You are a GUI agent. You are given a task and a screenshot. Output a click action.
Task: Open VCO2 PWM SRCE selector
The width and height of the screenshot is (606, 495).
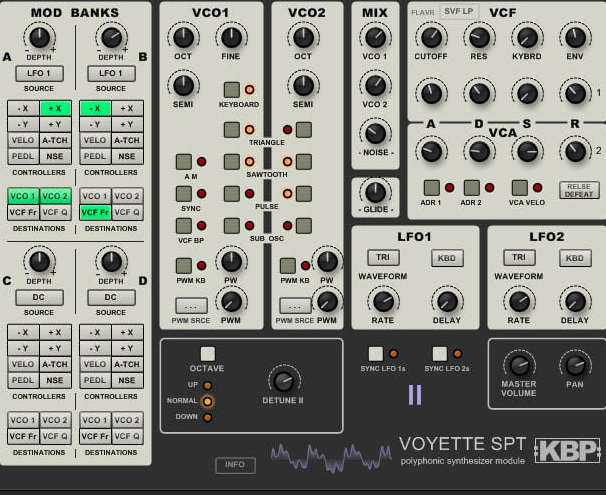pos(295,306)
